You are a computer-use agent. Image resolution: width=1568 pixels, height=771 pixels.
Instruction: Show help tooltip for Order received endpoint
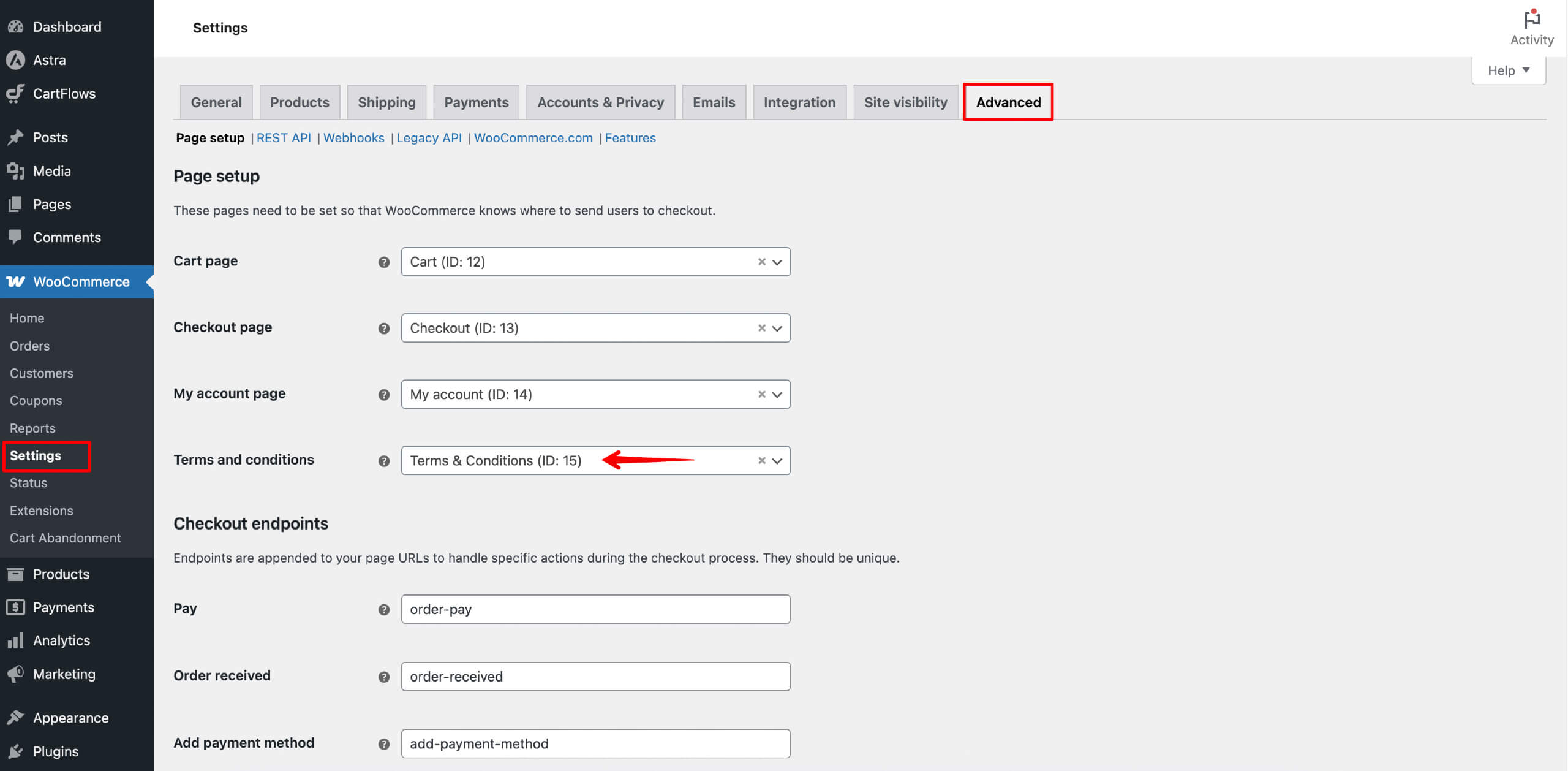384,677
